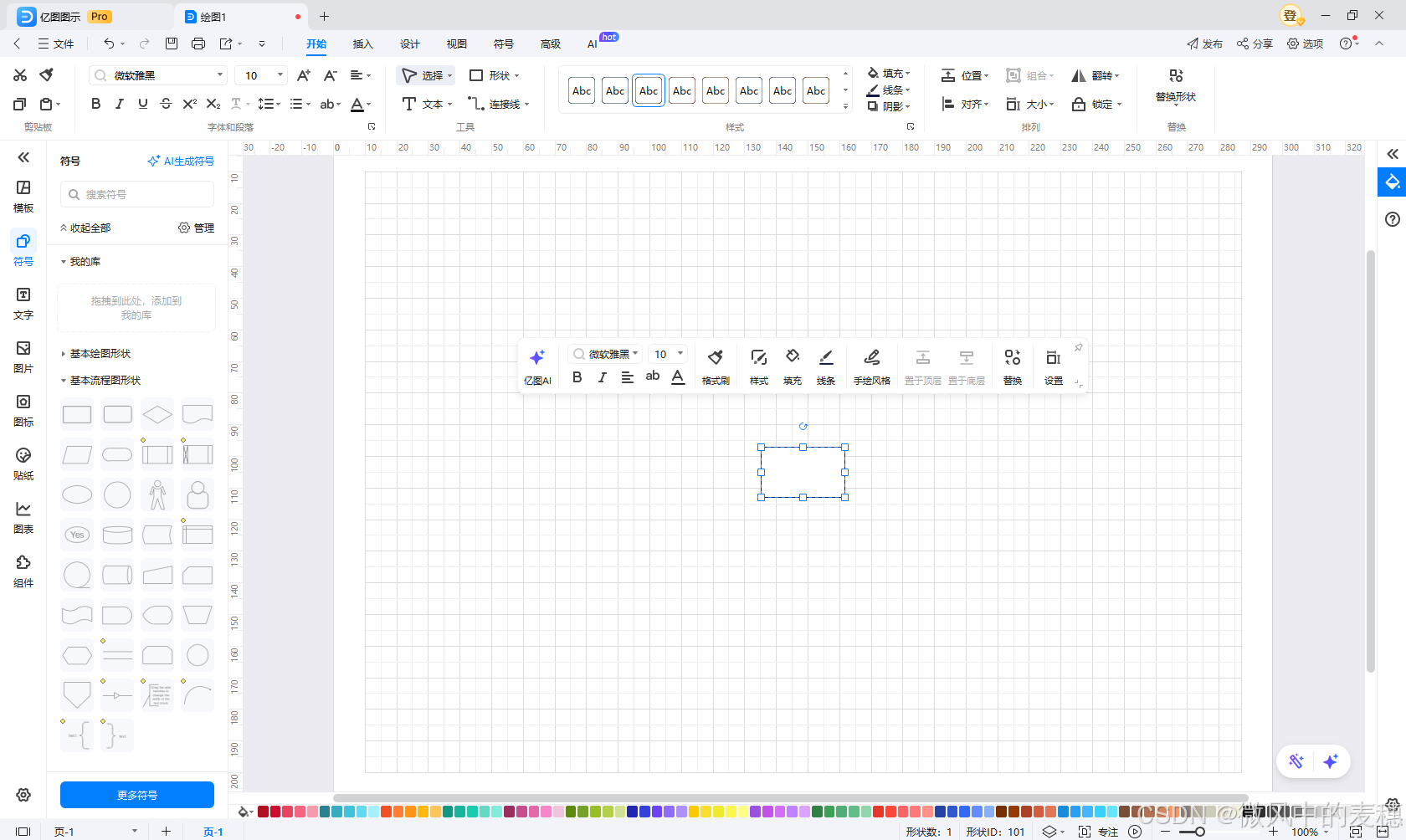Select the diamond decision flowchart shape

pyautogui.click(x=157, y=414)
